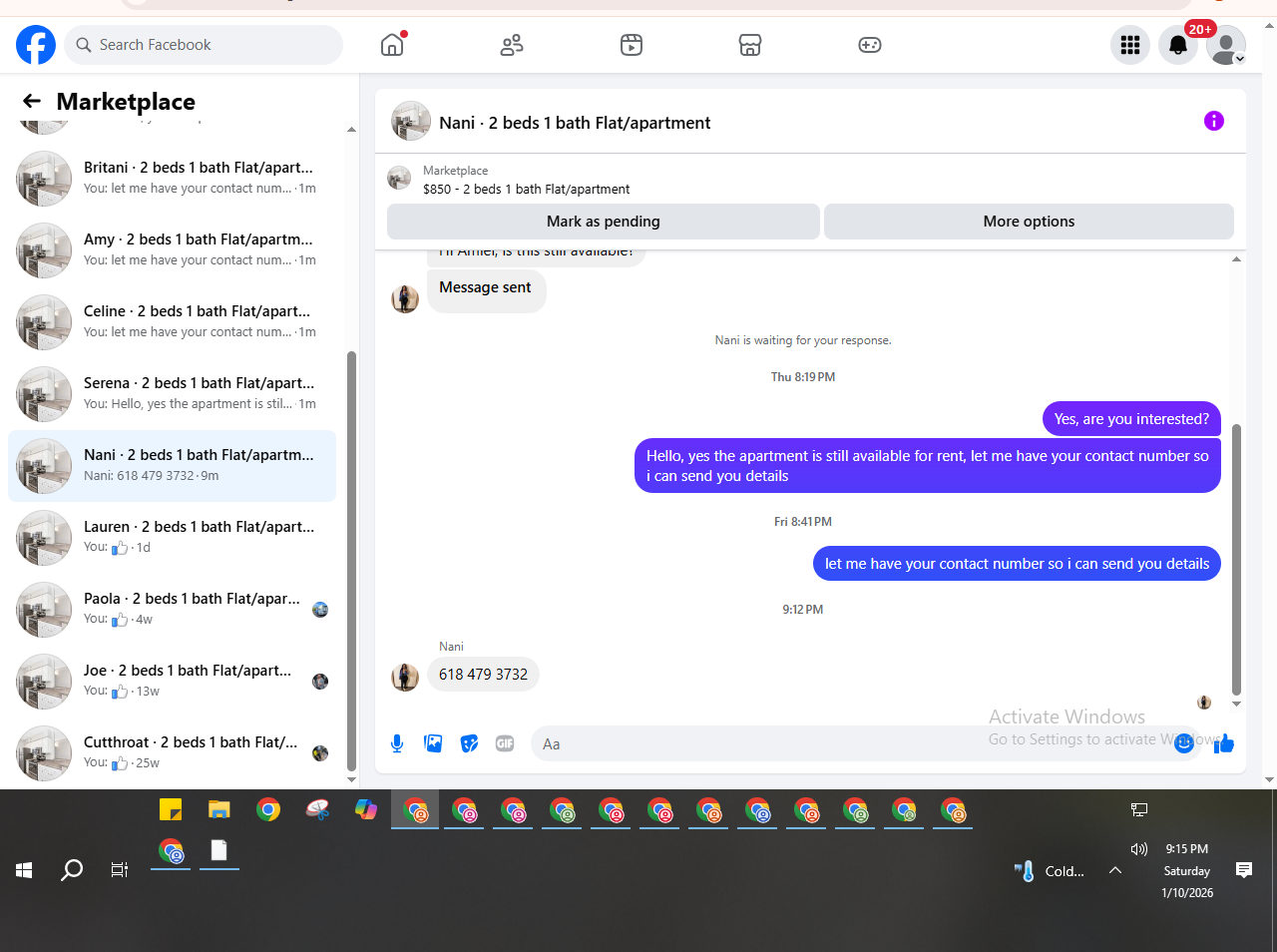
Task: Click the $850 - 2 beds listing link
Action: 526,189
